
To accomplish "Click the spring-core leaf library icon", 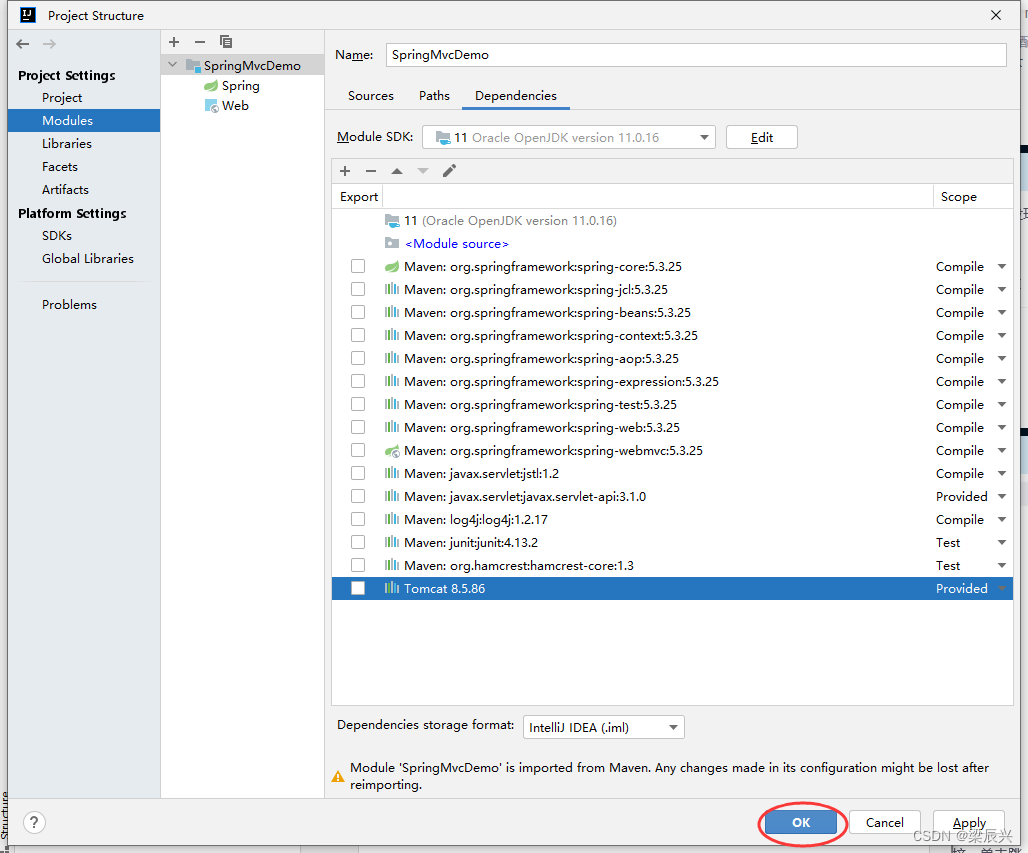I will pos(391,267).
